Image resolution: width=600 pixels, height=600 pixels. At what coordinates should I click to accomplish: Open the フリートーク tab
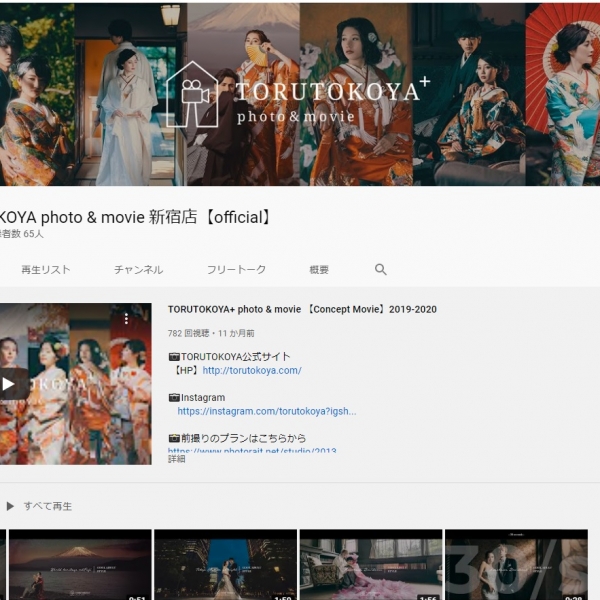click(x=236, y=270)
